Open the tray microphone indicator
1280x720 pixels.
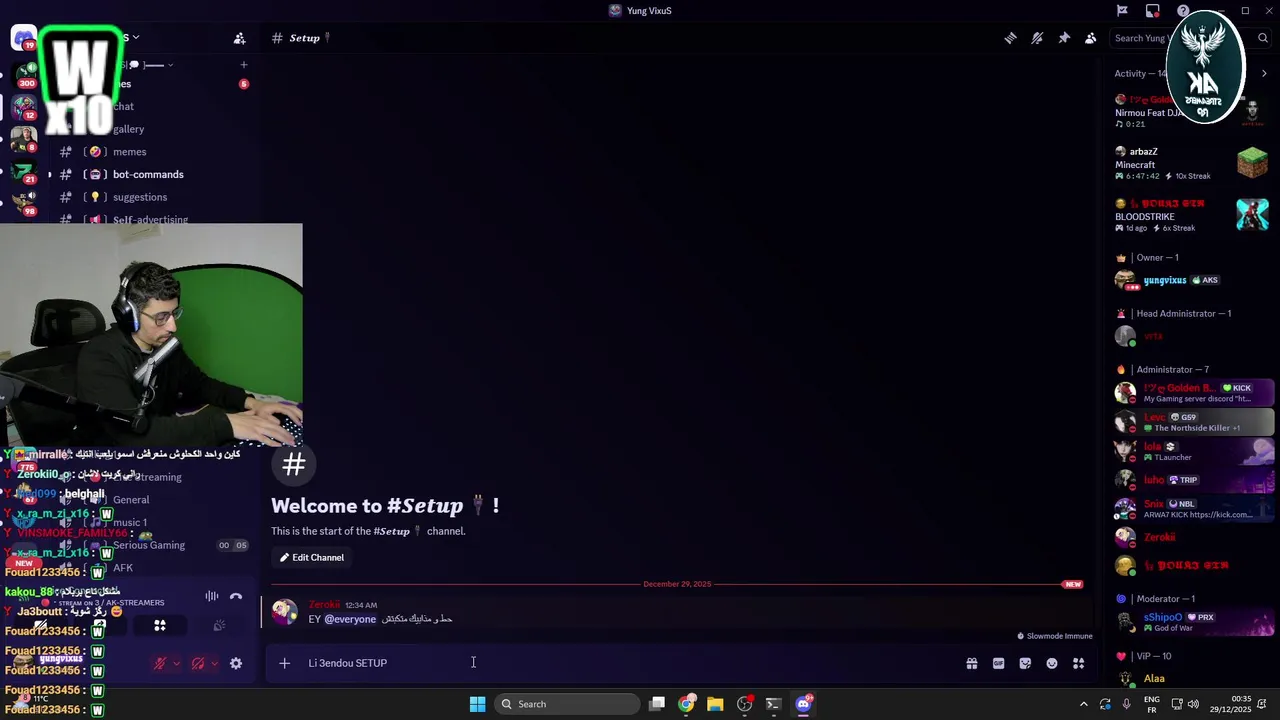pos(1127,704)
